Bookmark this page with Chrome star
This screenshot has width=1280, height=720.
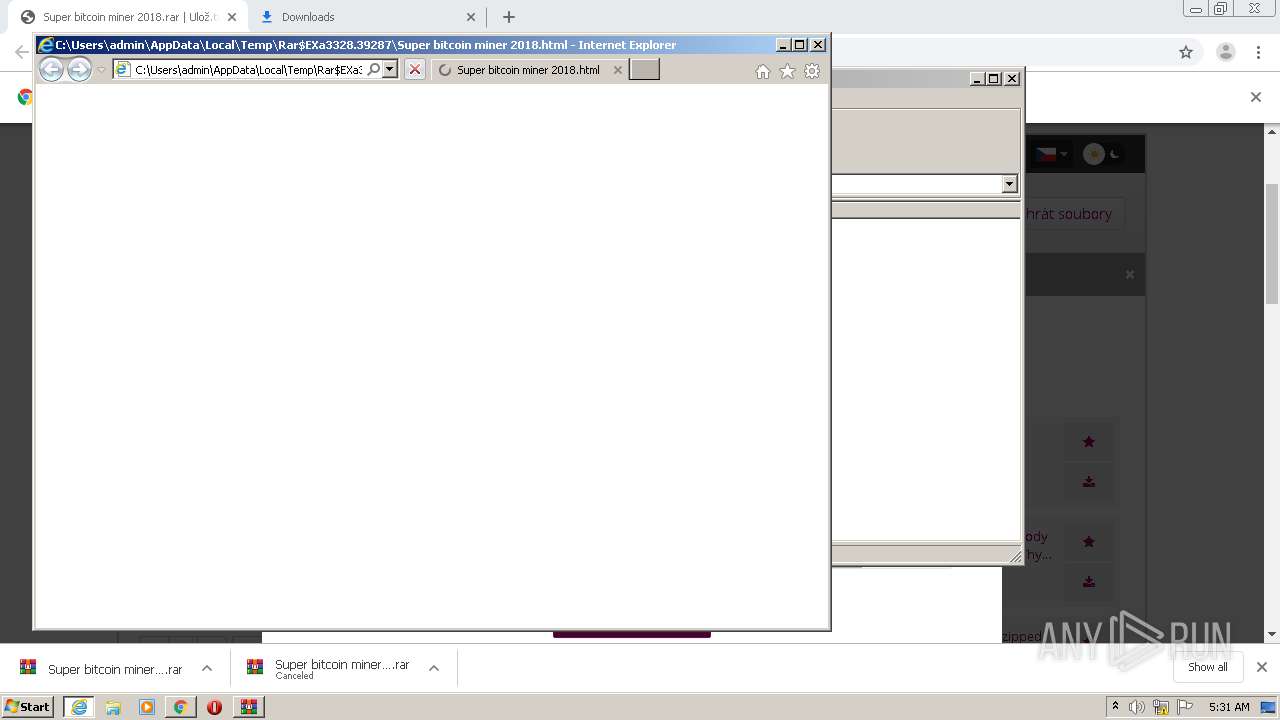tap(1186, 52)
